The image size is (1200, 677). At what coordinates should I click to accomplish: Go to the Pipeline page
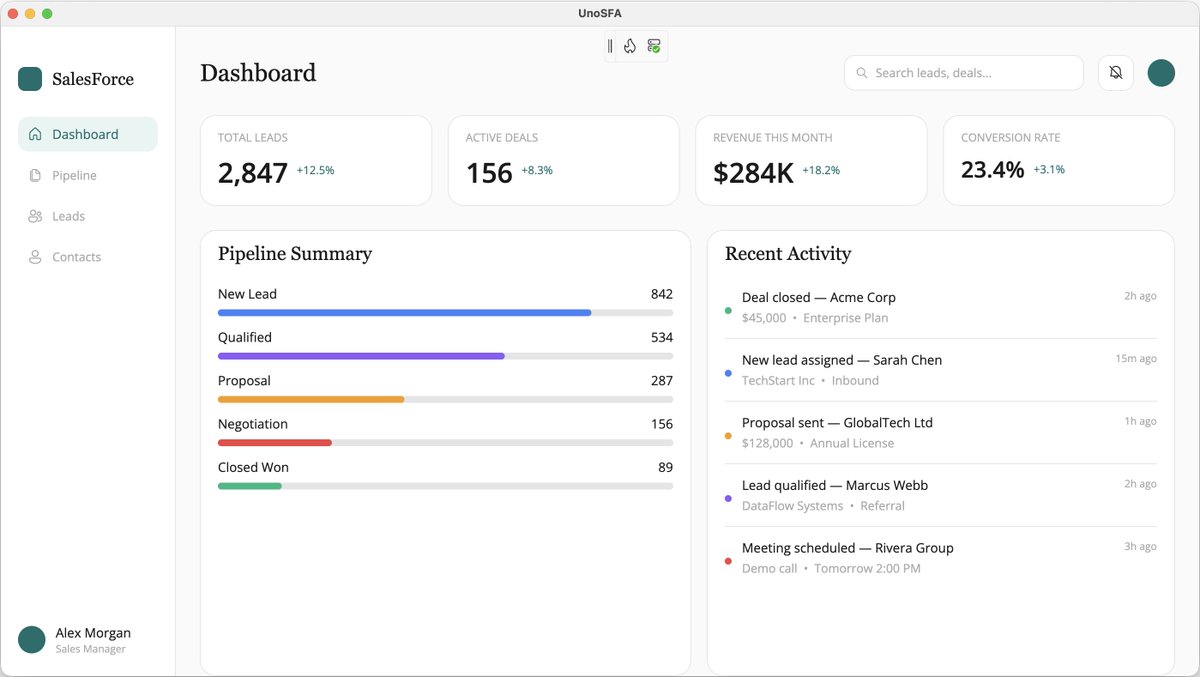pos(88,175)
